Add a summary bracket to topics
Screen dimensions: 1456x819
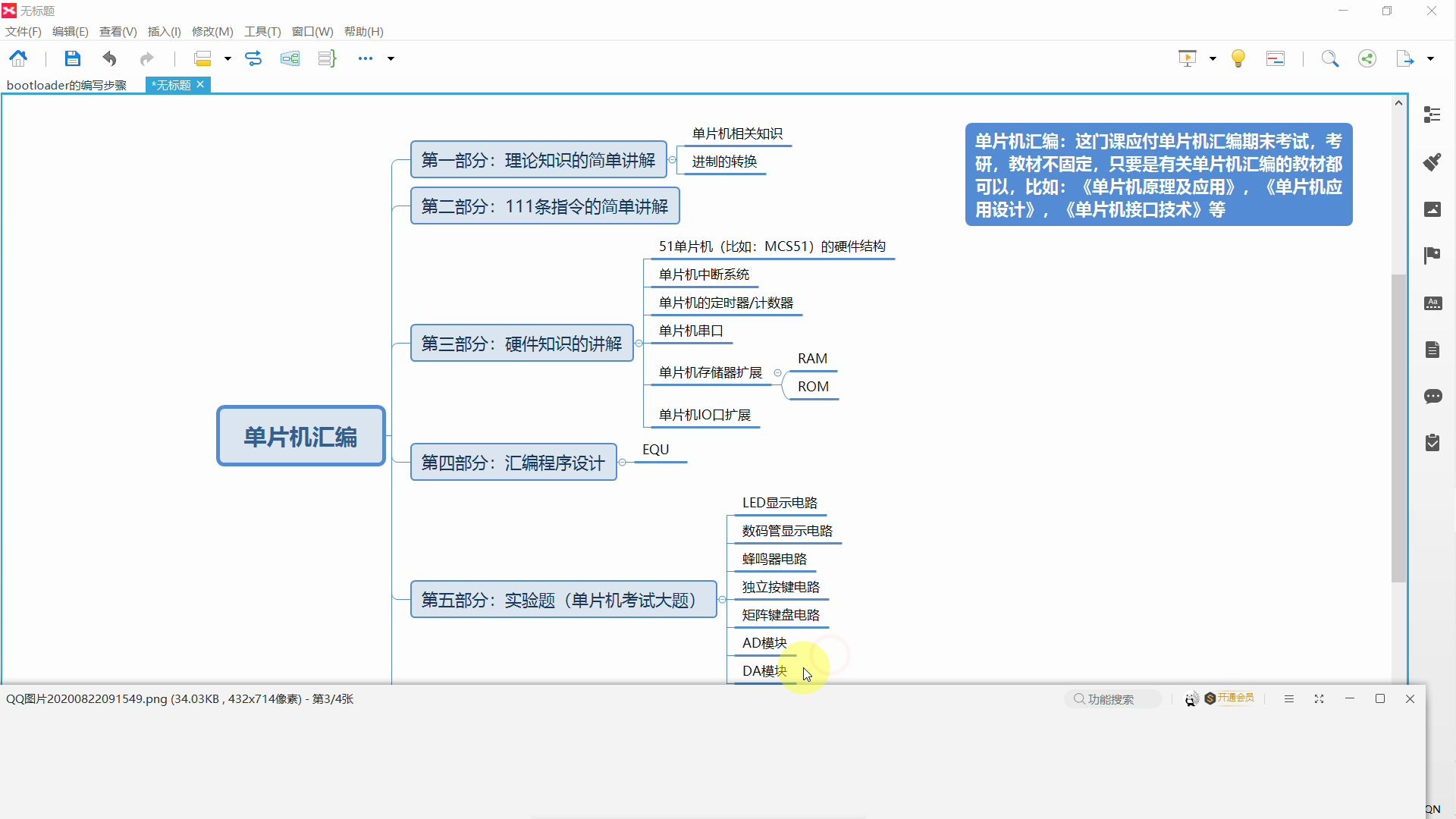click(x=327, y=58)
